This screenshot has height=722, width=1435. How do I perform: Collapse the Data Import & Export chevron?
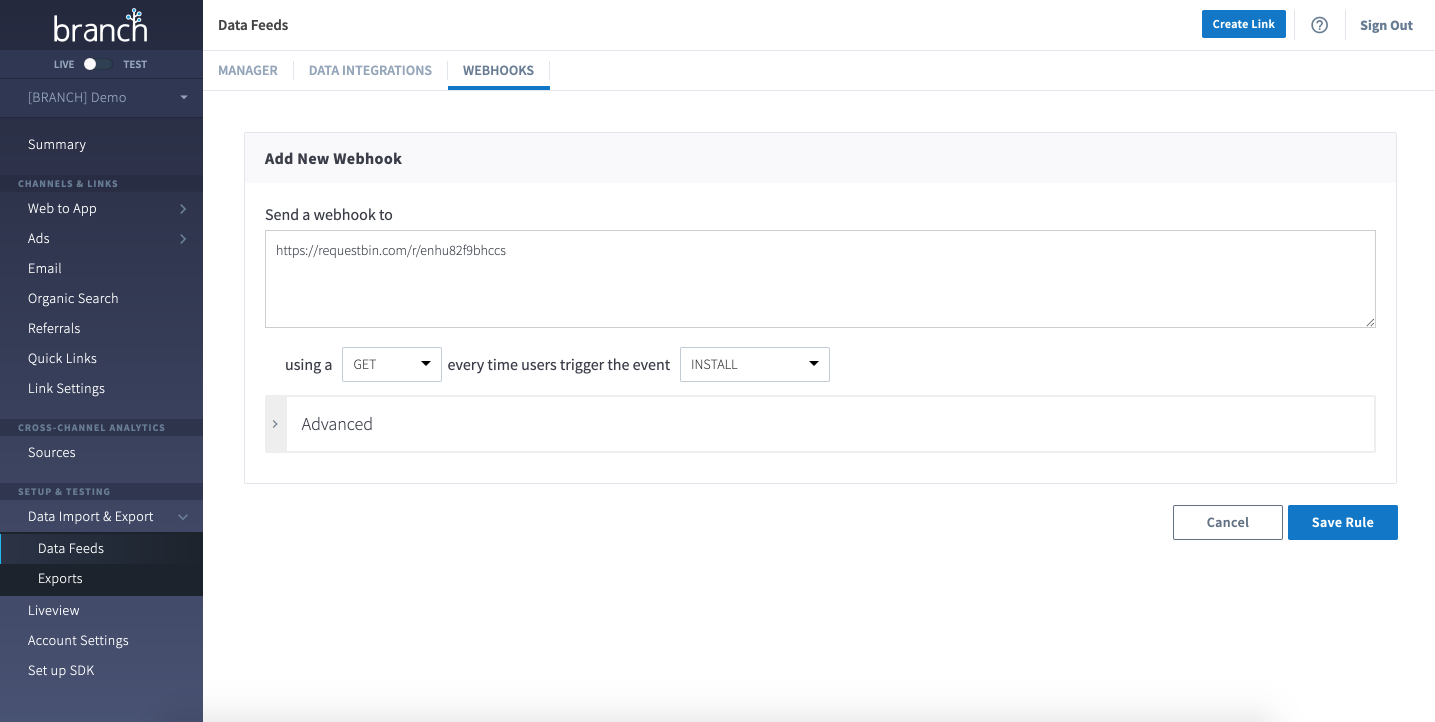coord(183,517)
